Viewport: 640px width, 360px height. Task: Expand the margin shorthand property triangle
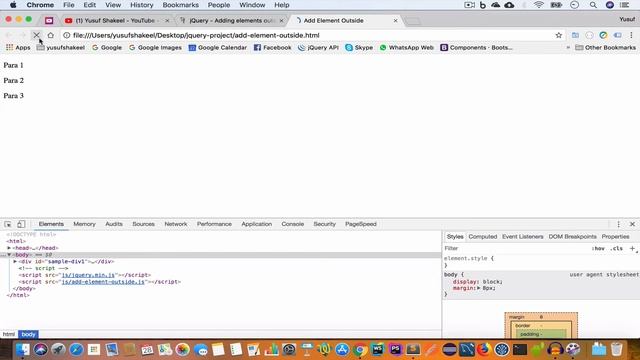(479, 288)
